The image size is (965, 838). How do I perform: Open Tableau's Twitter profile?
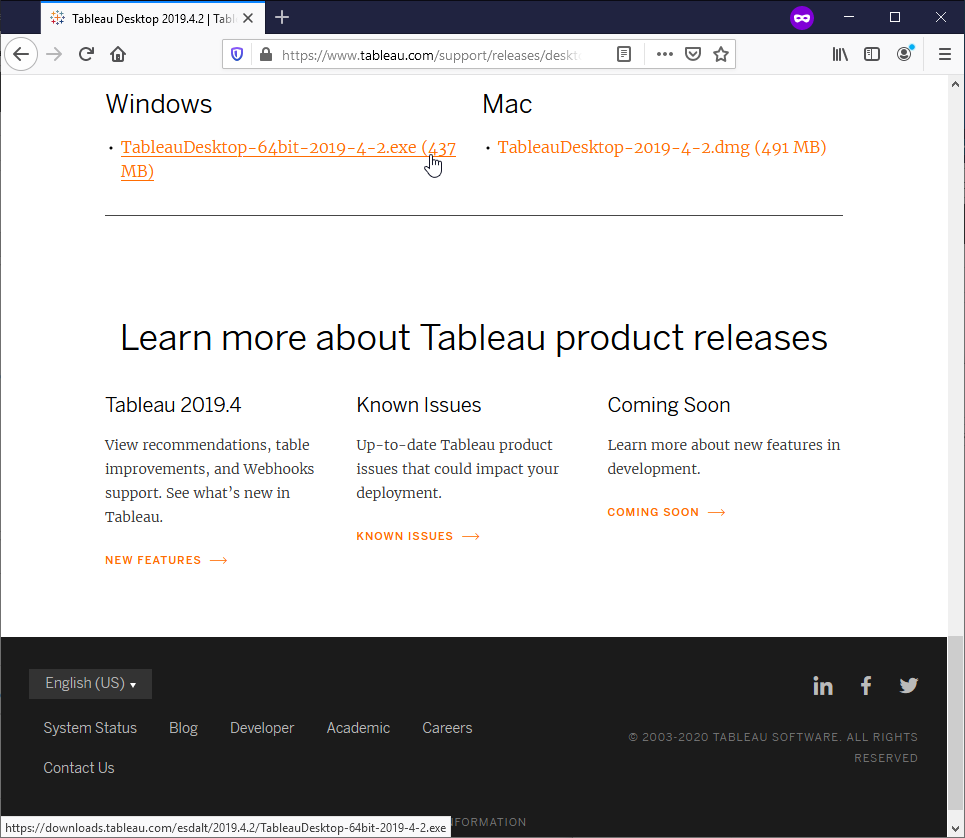(x=908, y=685)
